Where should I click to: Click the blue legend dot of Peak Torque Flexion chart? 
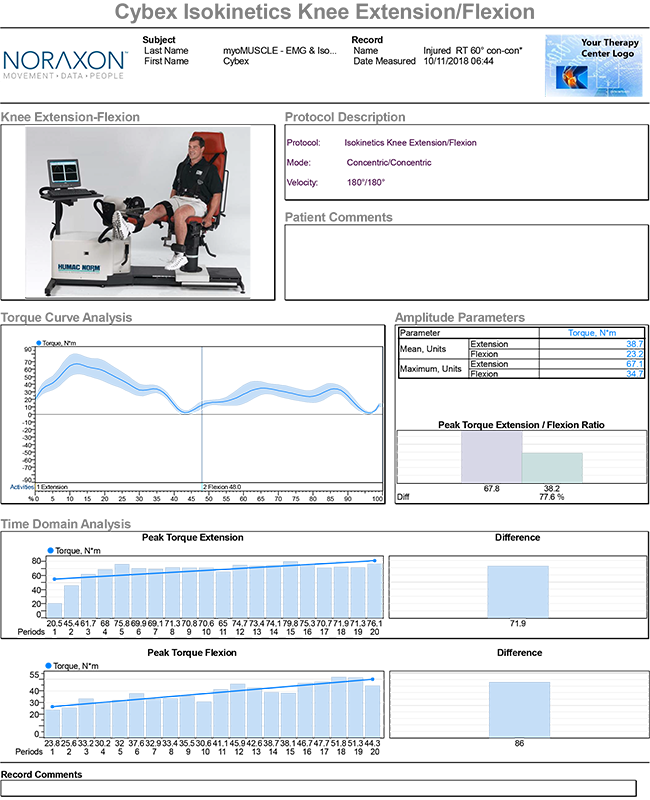[x=48, y=666]
